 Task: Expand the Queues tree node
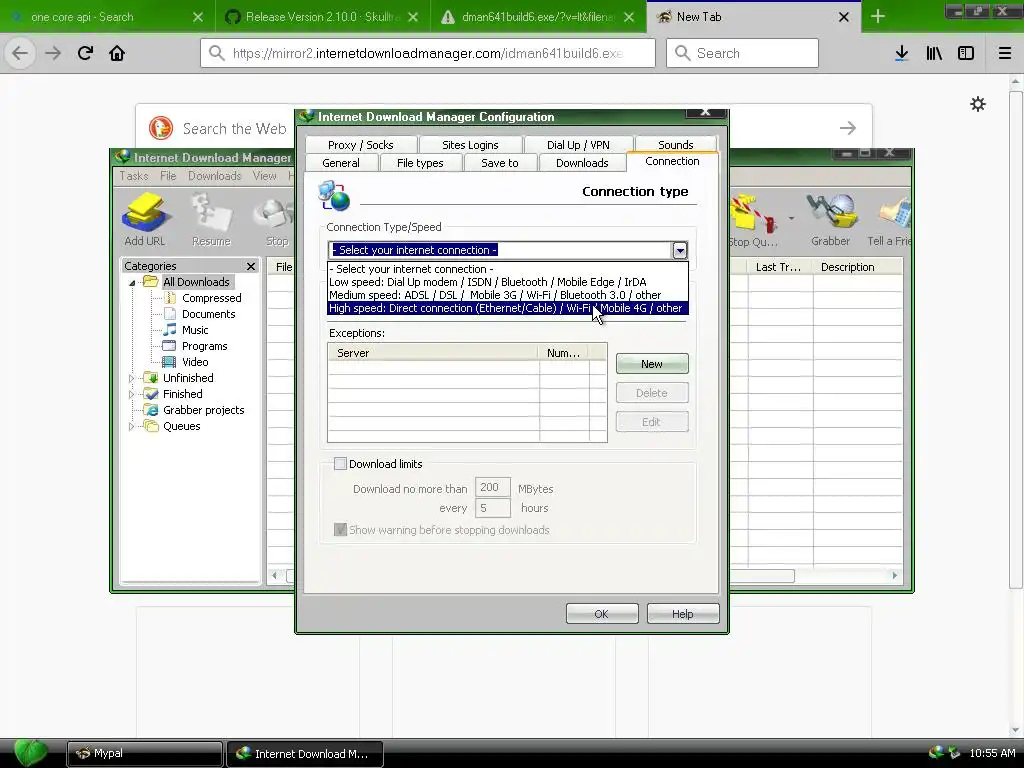point(132,426)
